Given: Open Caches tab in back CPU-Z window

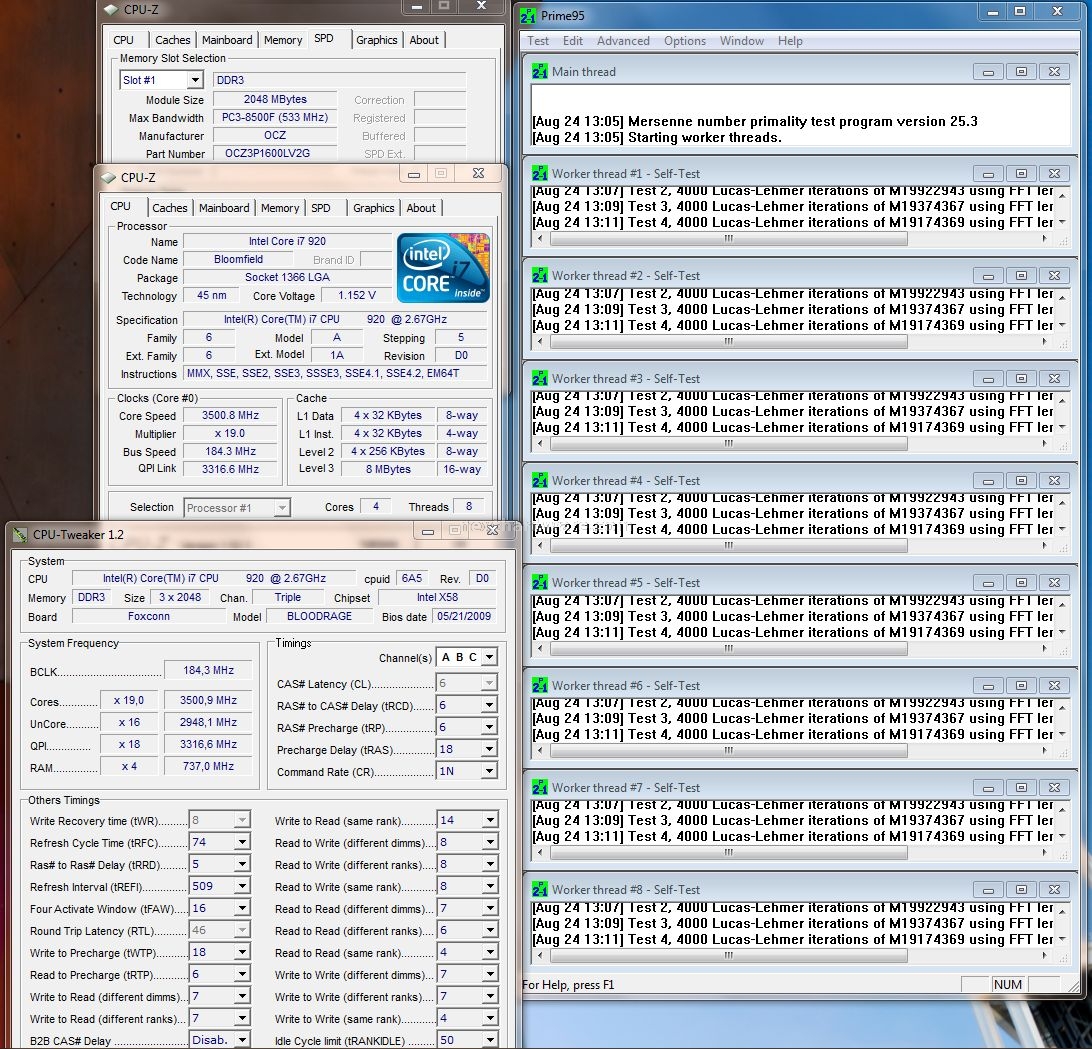Looking at the screenshot, I should tap(172, 40).
